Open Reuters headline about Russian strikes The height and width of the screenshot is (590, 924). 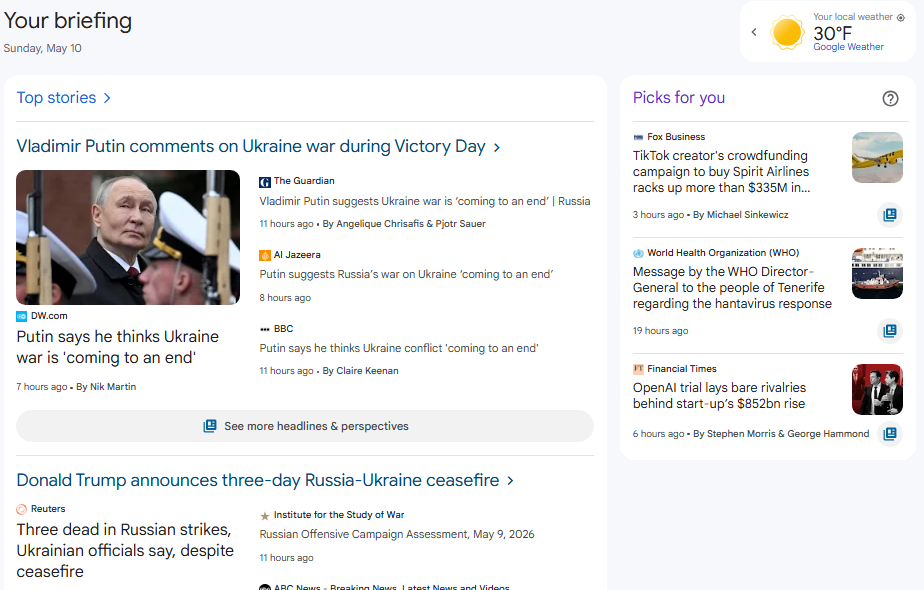[x=125, y=551]
